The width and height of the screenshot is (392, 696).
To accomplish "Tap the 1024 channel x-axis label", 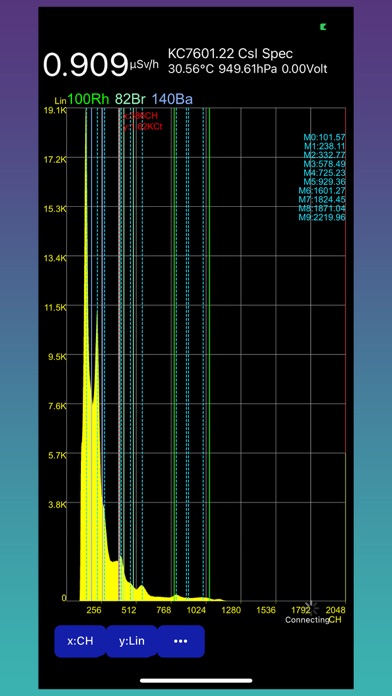I will (197, 610).
